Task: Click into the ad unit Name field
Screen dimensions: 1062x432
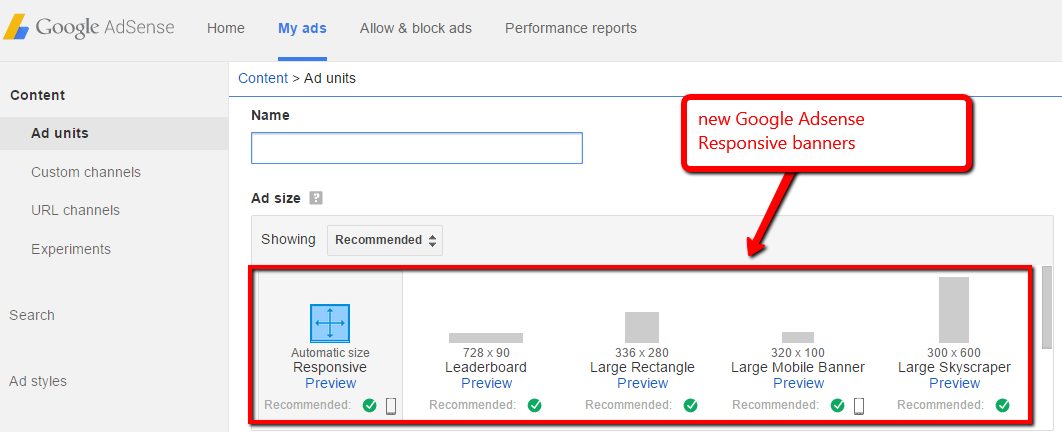Action: tap(416, 148)
